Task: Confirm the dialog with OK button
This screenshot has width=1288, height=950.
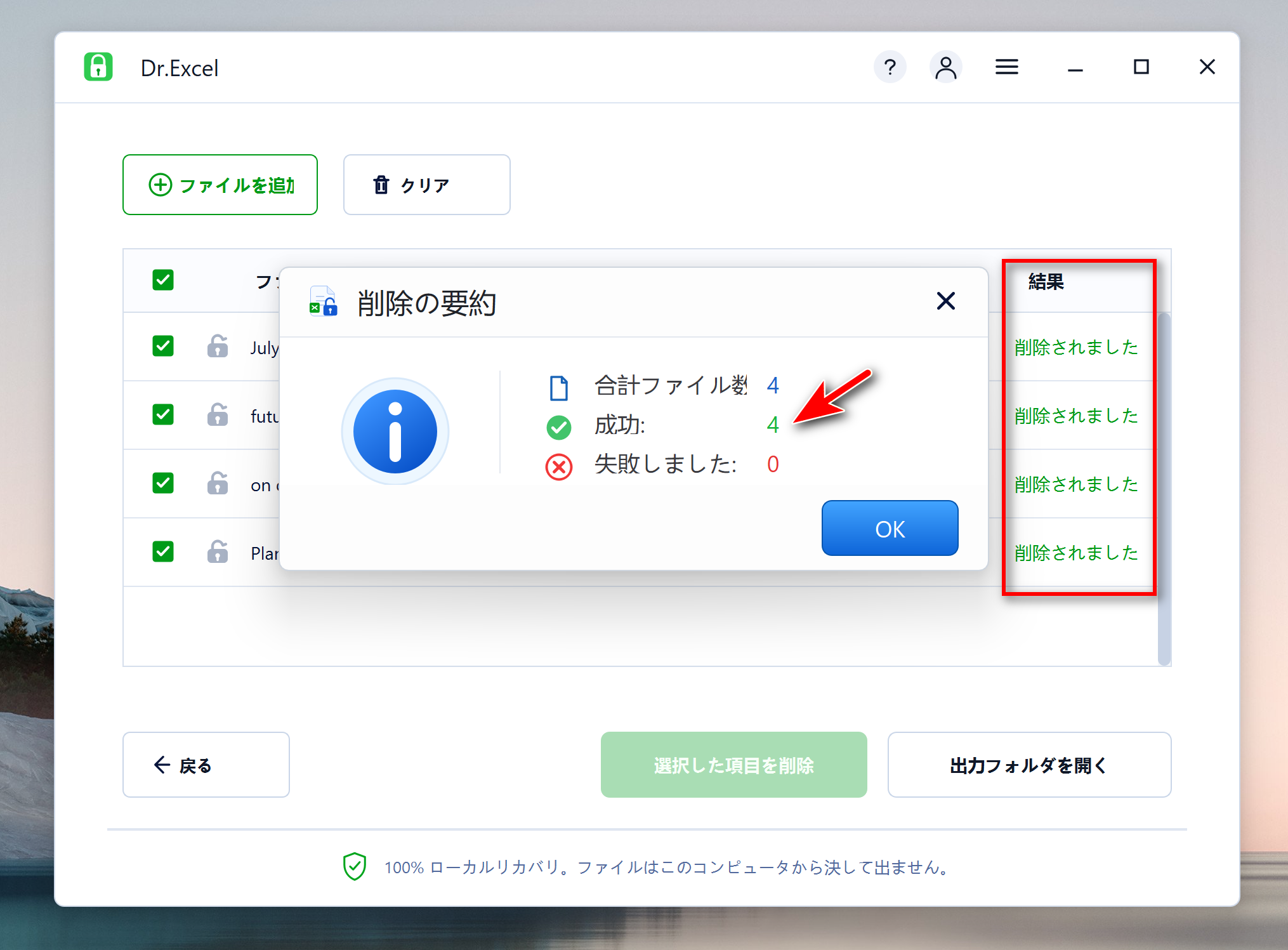Action: pos(890,528)
